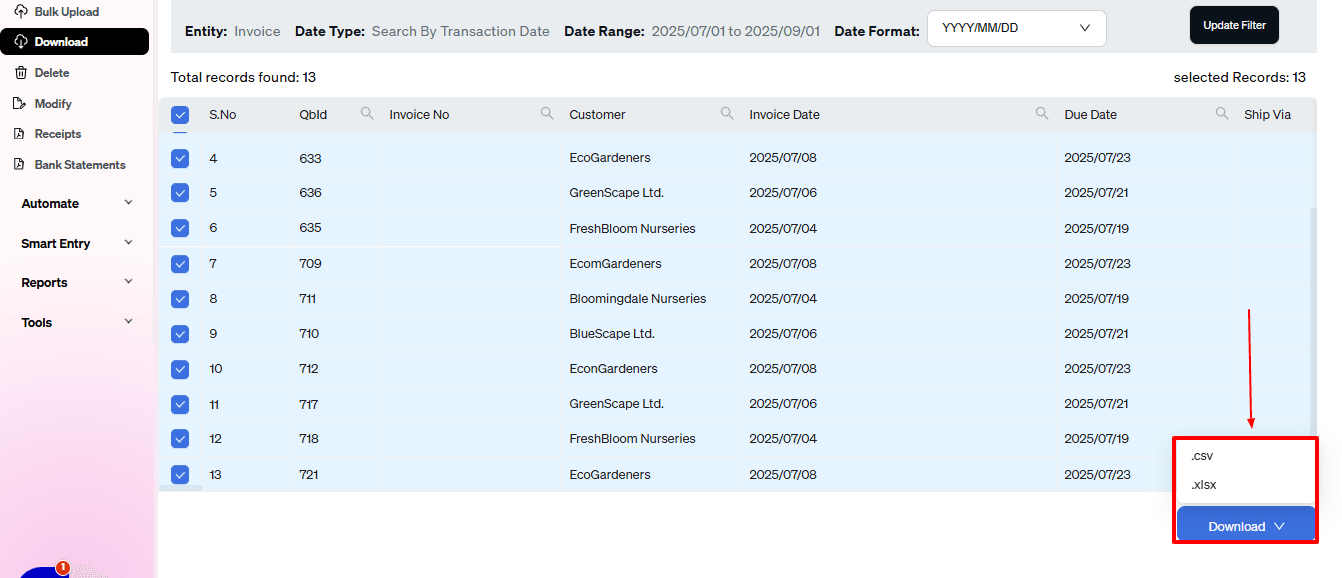Collapse the Smart Entry sidebar chevron
This screenshot has width=1342, height=578.
click(x=127, y=243)
